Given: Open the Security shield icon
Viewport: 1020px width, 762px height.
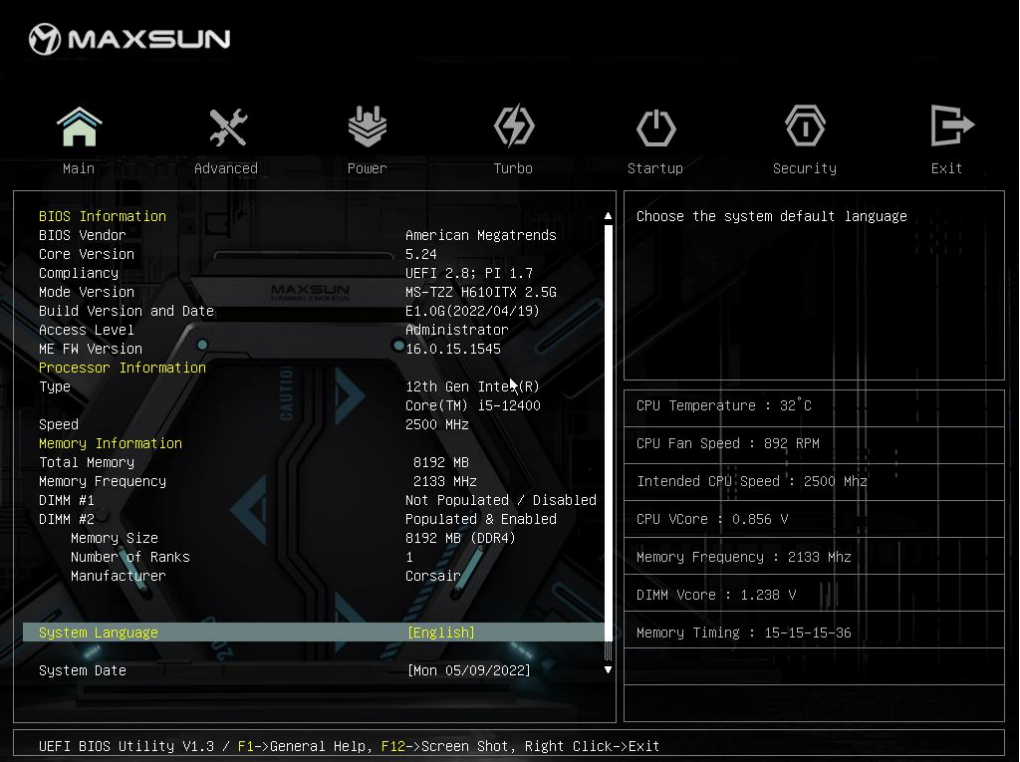Looking at the screenshot, I should (805, 127).
